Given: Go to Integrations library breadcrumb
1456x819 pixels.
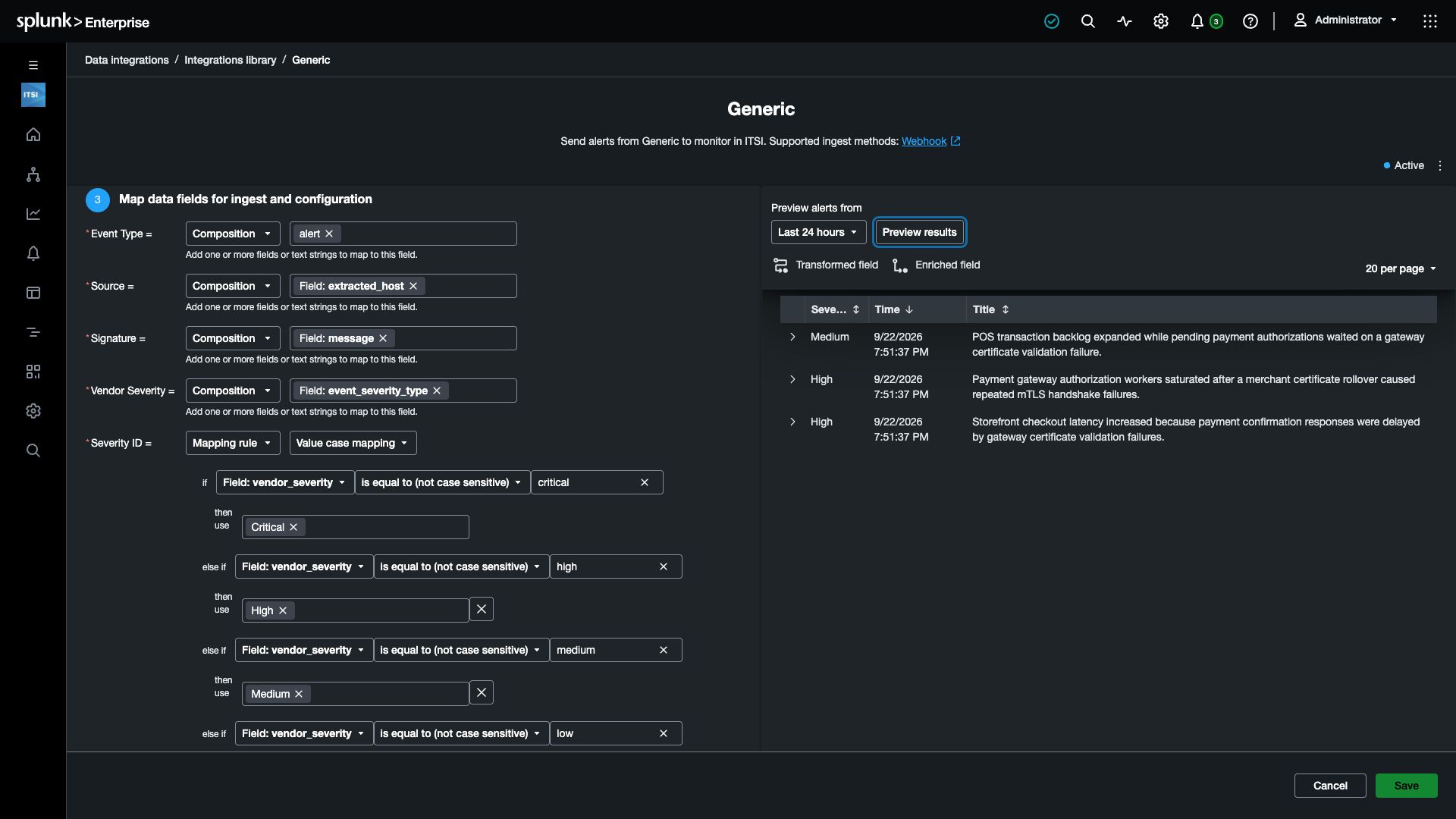Looking at the screenshot, I should coord(230,60).
